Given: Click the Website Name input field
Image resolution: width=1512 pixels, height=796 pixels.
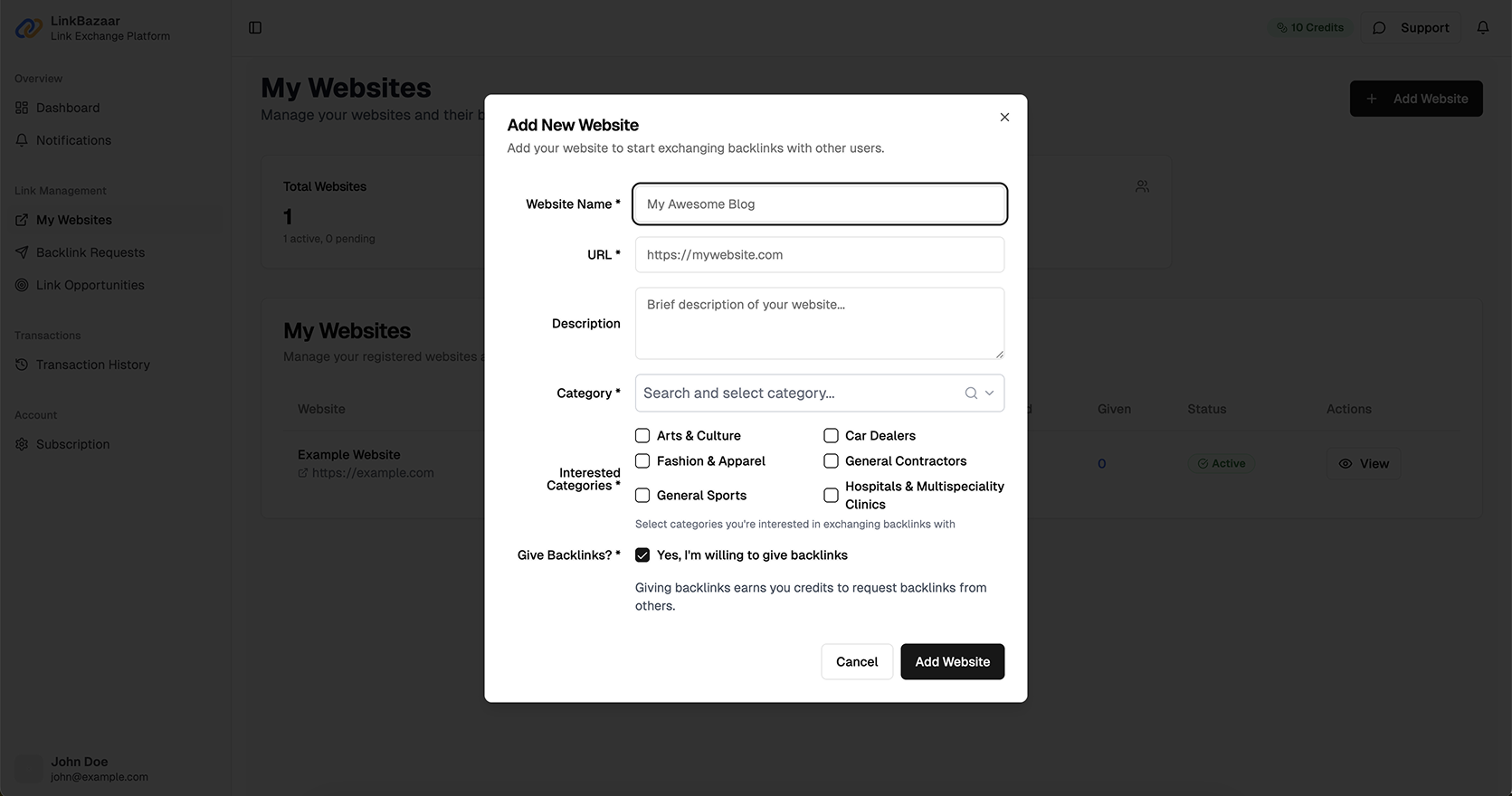Looking at the screenshot, I should point(819,204).
